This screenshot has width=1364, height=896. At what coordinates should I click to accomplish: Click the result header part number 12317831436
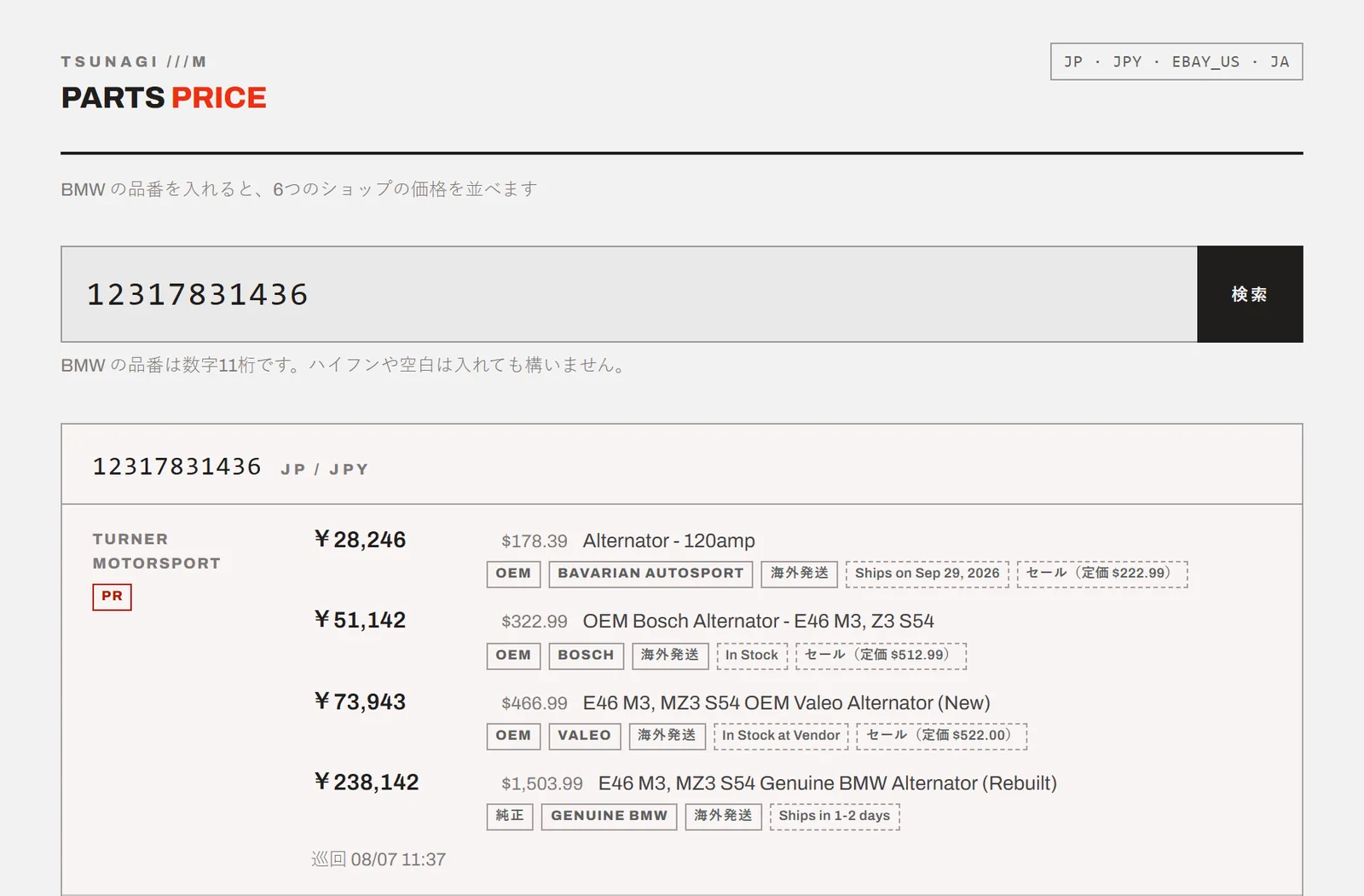click(x=176, y=466)
